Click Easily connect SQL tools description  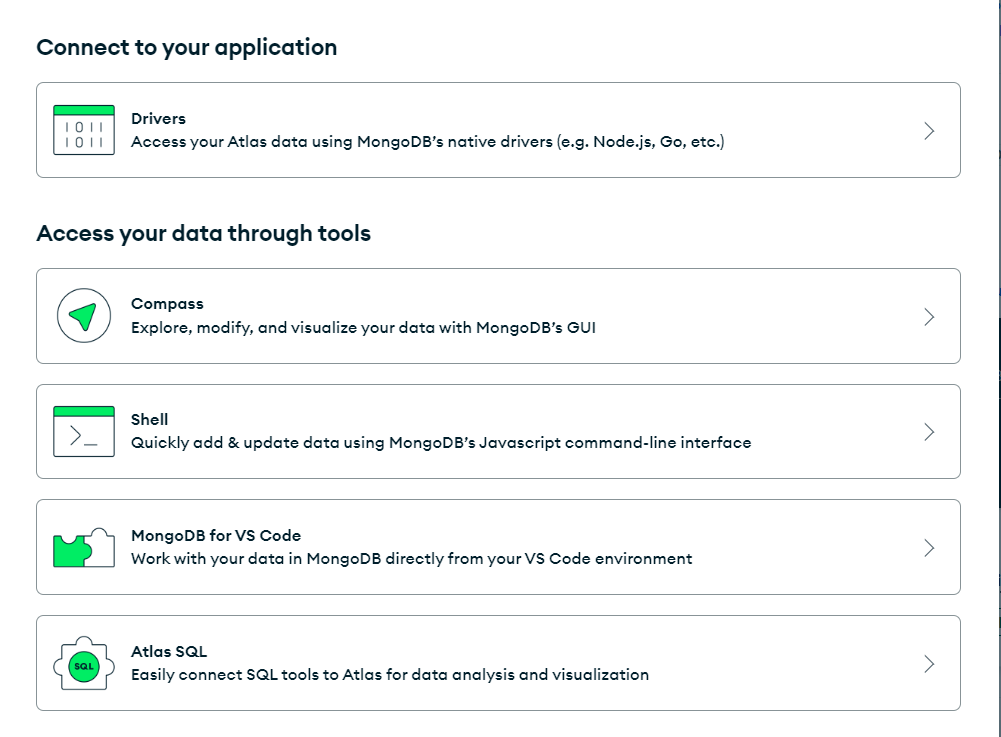390,674
